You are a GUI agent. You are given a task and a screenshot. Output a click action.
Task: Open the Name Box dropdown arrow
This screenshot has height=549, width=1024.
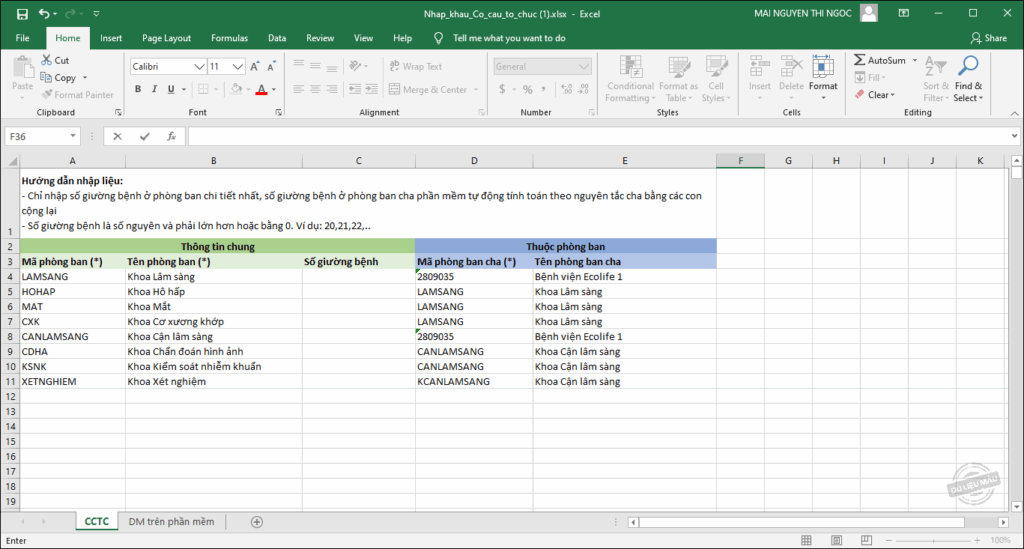pyautogui.click(x=73, y=136)
